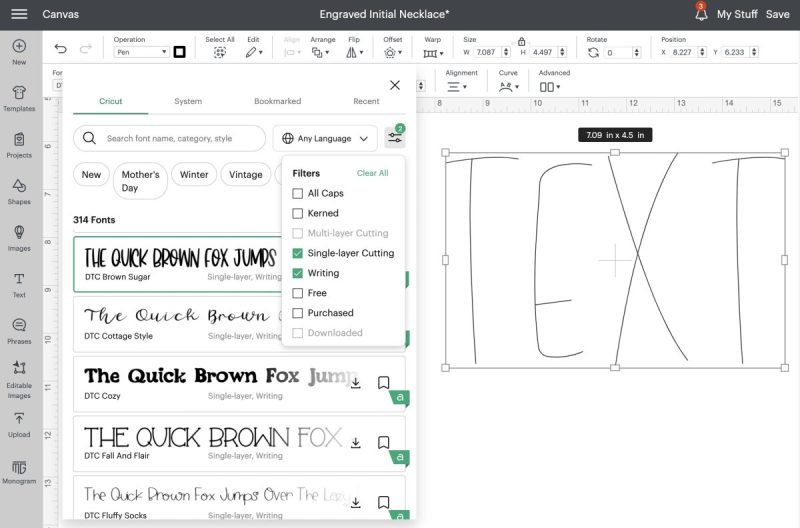Click the Rotate icon

[x=593, y=52]
